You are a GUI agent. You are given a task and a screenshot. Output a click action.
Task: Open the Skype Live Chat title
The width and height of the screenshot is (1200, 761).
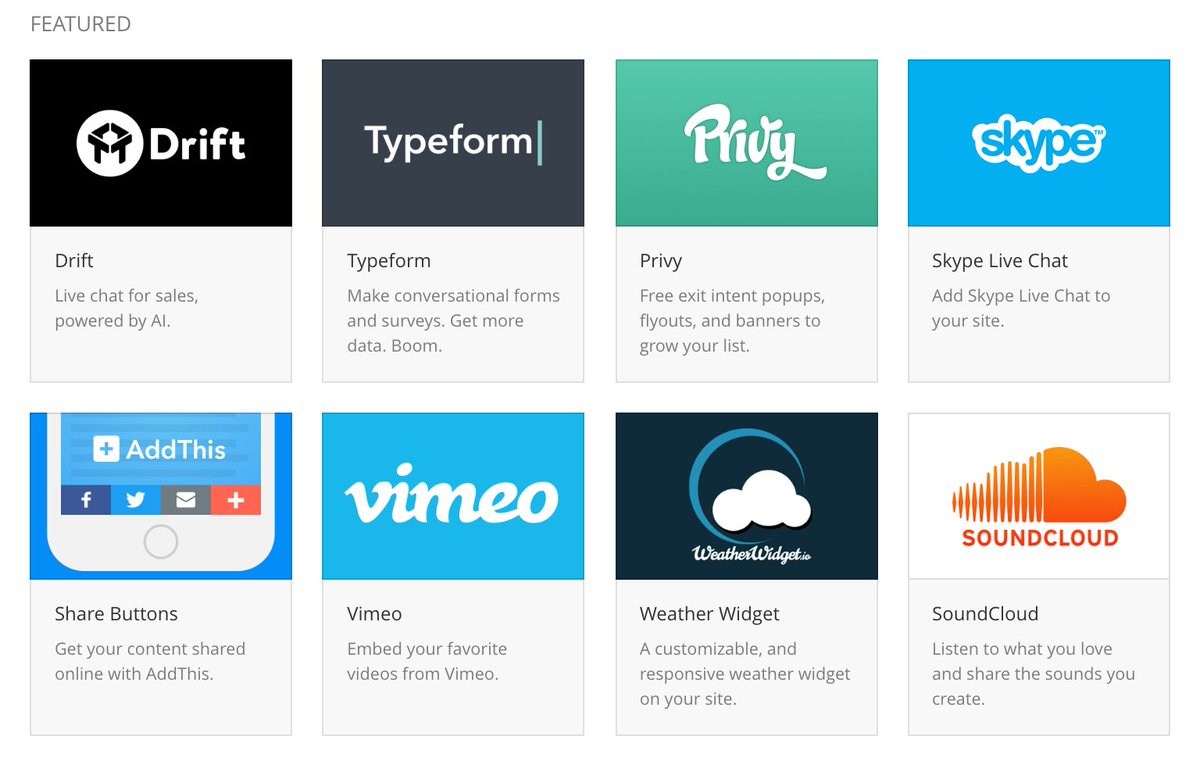pos(1000,261)
